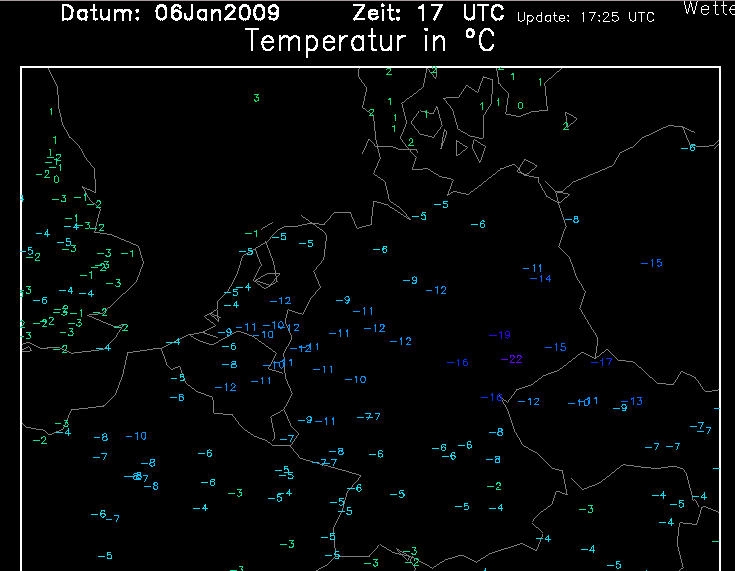Select the purple -22 temperature reading
The width and height of the screenshot is (735, 571).
tap(511, 359)
